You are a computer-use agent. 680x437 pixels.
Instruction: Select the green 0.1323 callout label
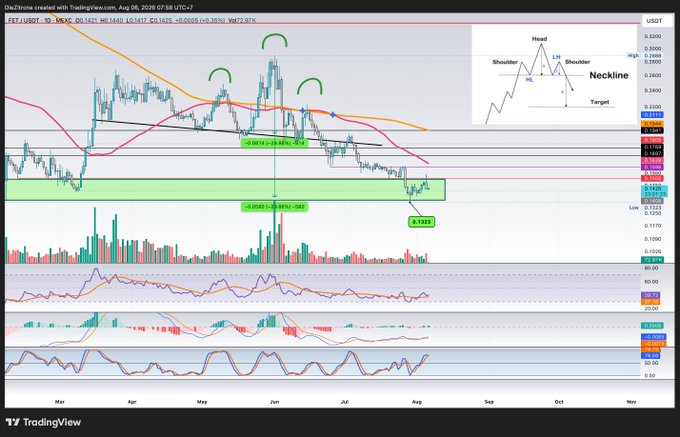point(421,222)
